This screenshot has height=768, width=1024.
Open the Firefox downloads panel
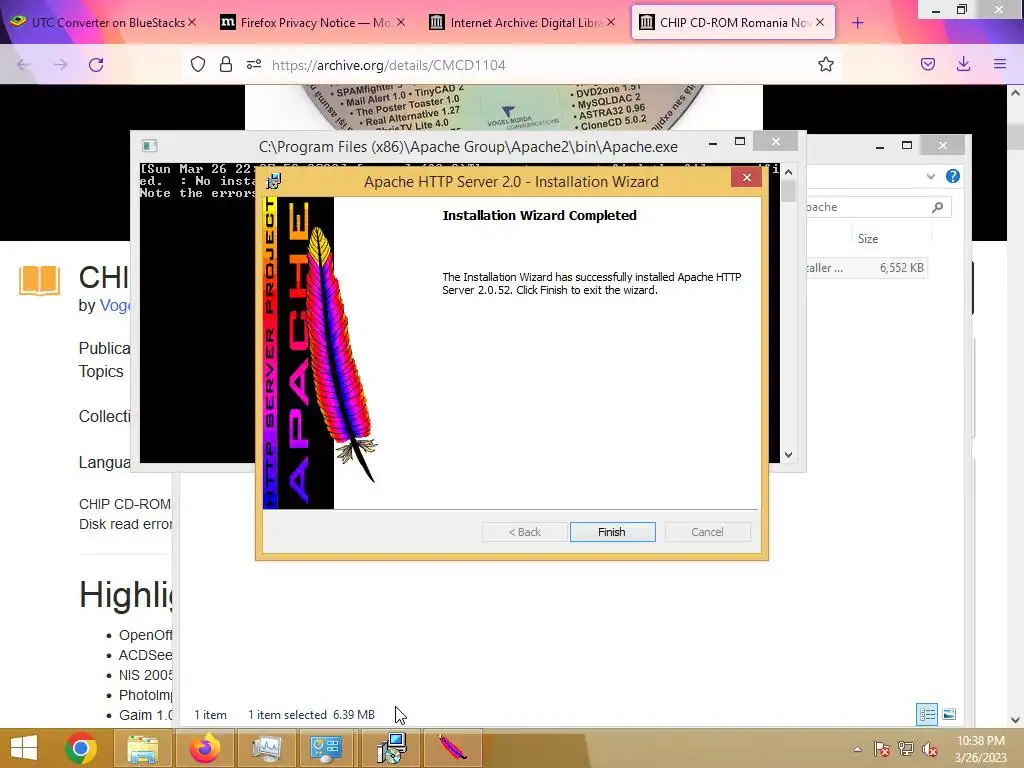tap(963, 64)
